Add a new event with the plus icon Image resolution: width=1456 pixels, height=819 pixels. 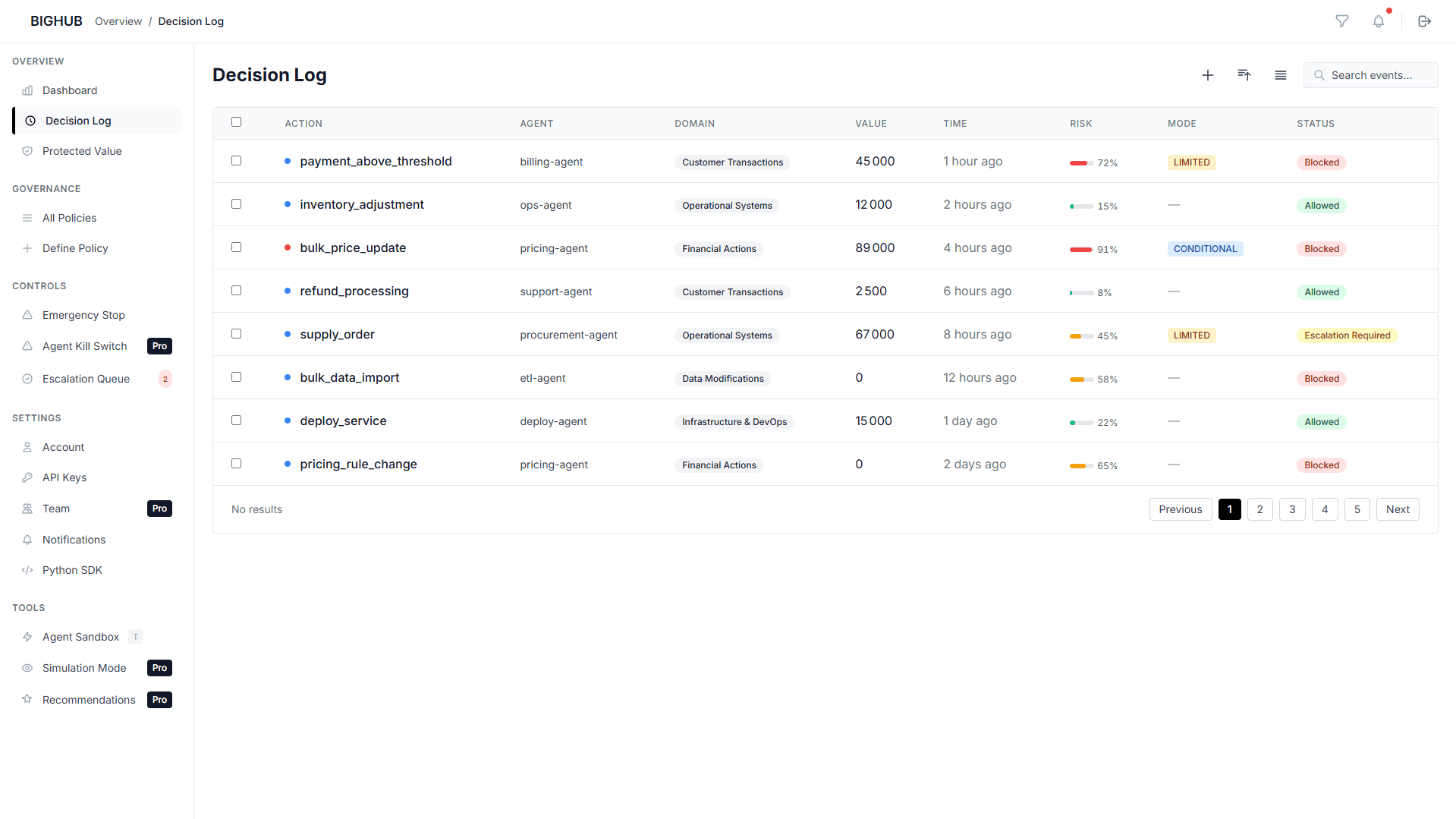point(1208,75)
